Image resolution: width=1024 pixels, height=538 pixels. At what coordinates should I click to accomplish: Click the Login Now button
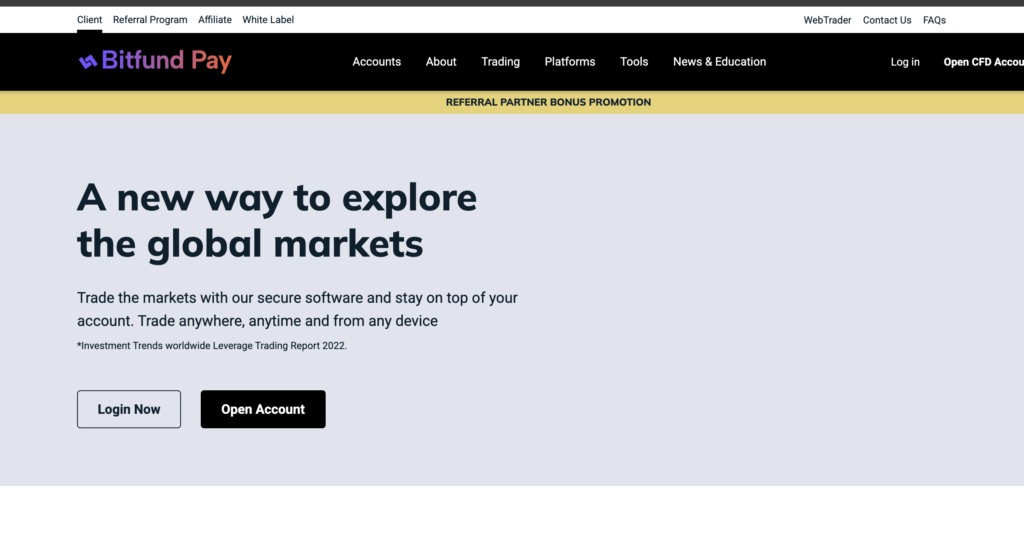(x=129, y=409)
